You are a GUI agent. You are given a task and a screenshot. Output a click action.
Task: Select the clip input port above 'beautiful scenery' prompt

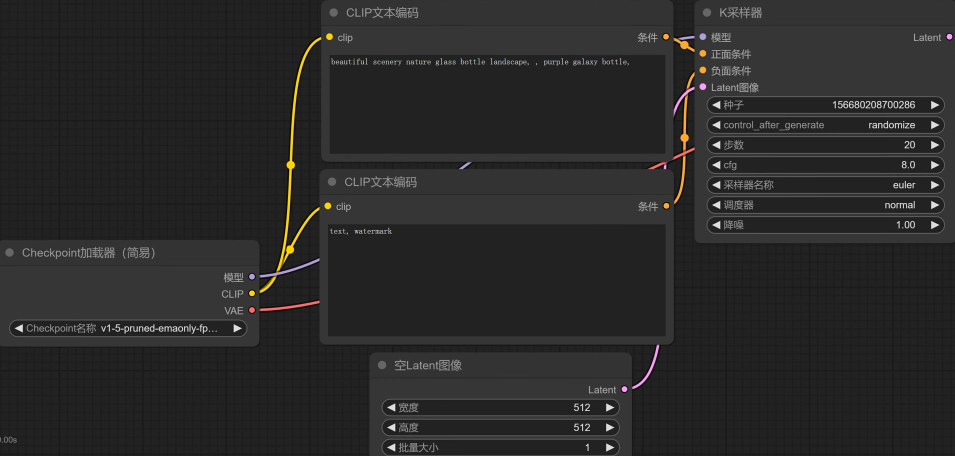coord(329,37)
